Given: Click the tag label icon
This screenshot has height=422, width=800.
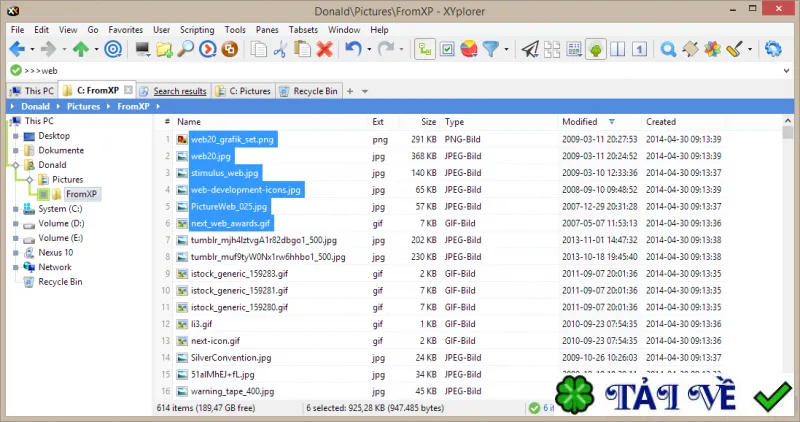Looking at the screenshot, I should click(690, 49).
